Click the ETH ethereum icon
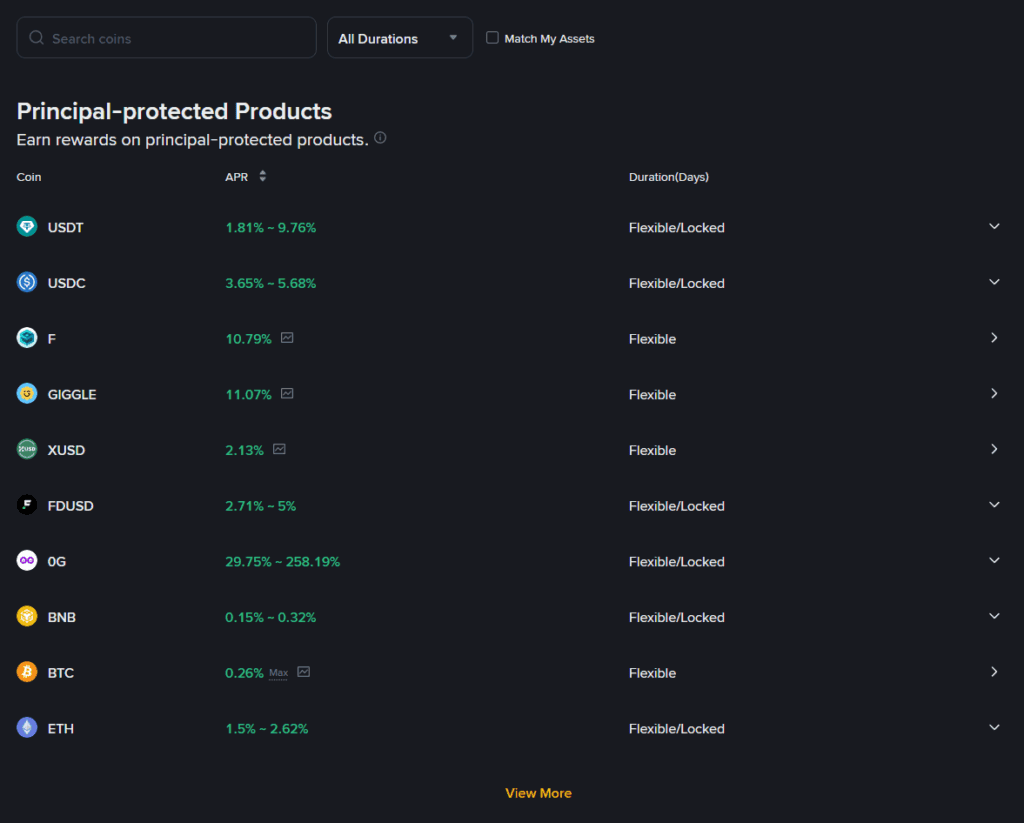 (27, 728)
